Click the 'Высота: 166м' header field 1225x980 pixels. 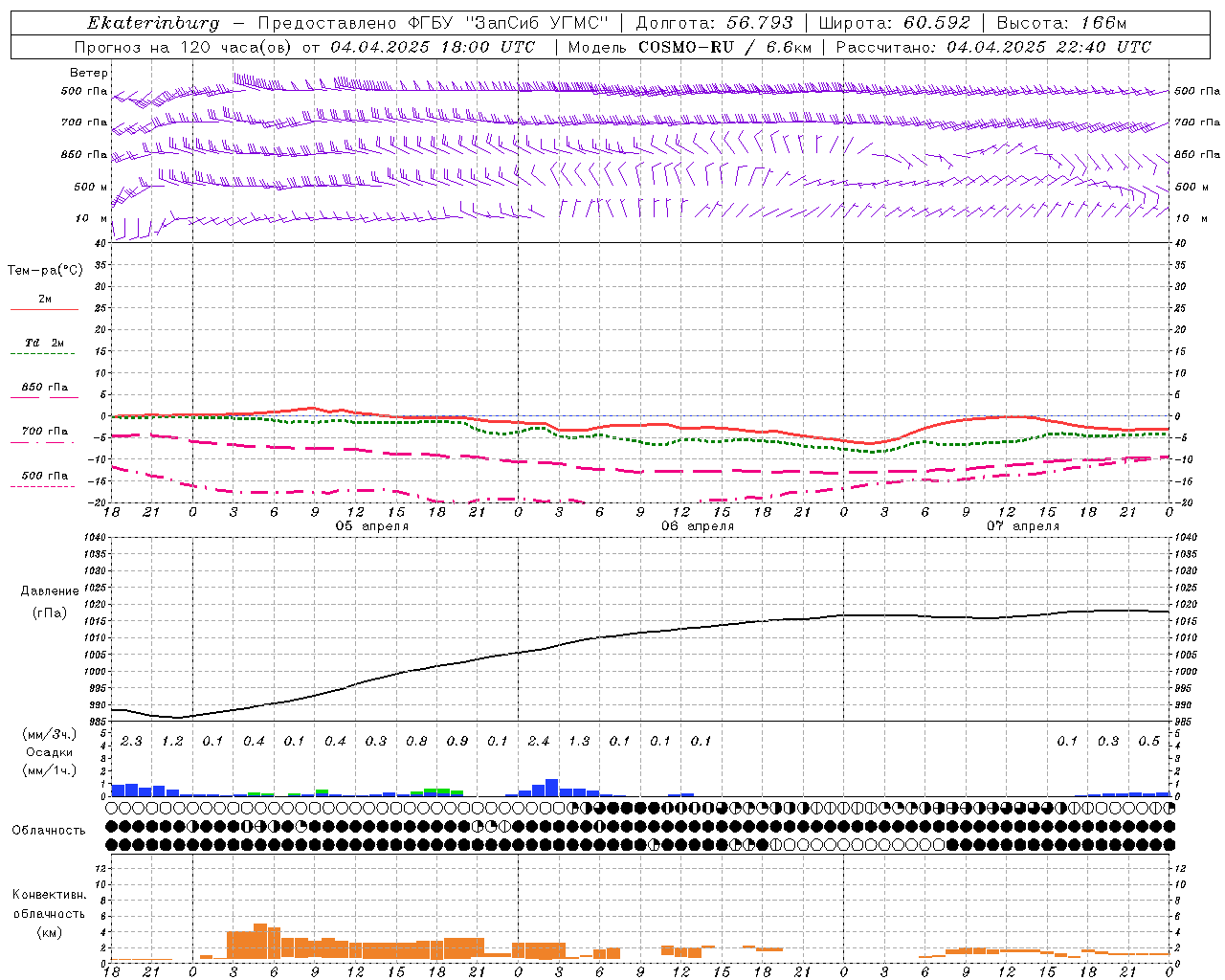[1061, 23]
